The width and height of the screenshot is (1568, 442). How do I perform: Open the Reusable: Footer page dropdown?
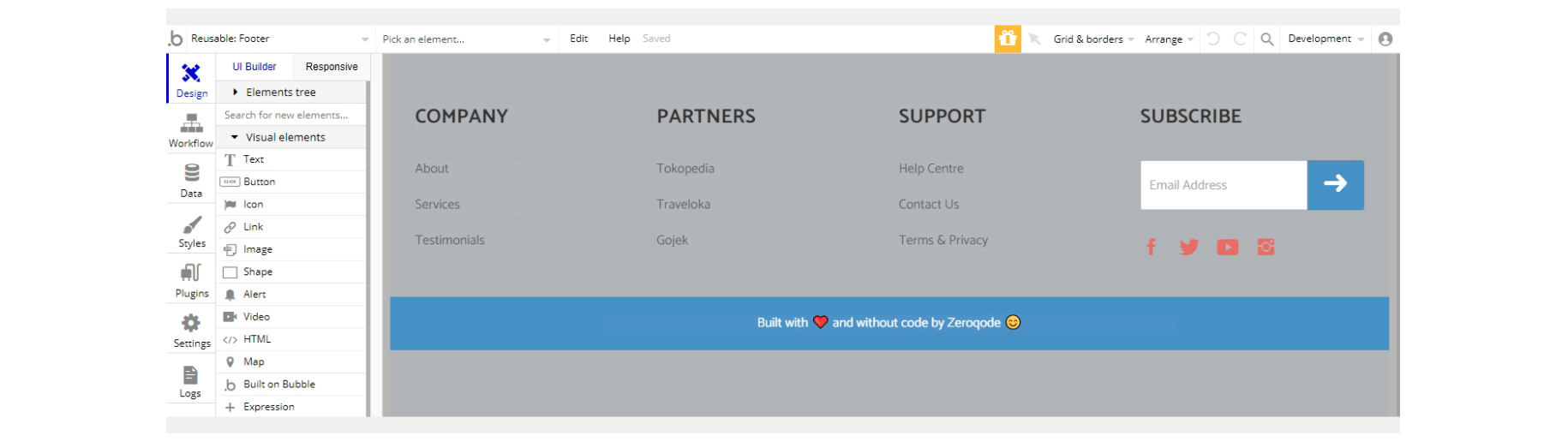[x=280, y=39]
